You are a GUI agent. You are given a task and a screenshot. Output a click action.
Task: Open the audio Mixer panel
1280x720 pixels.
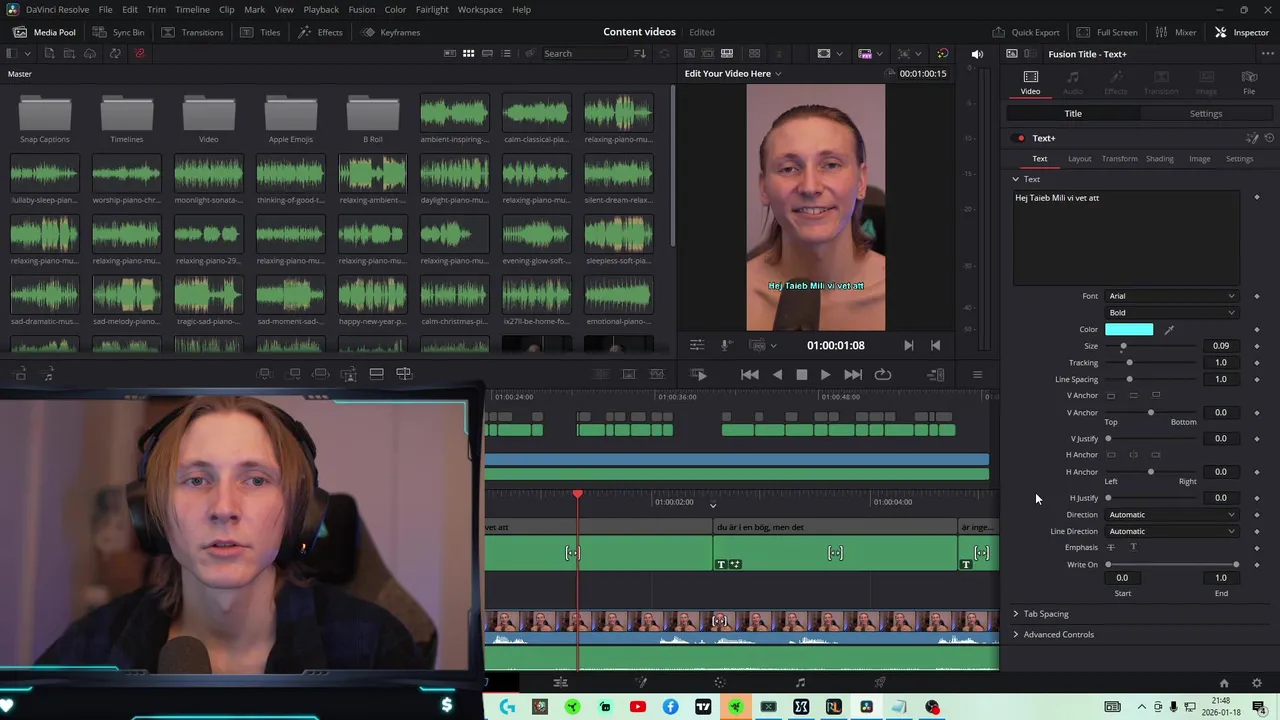1175,32
